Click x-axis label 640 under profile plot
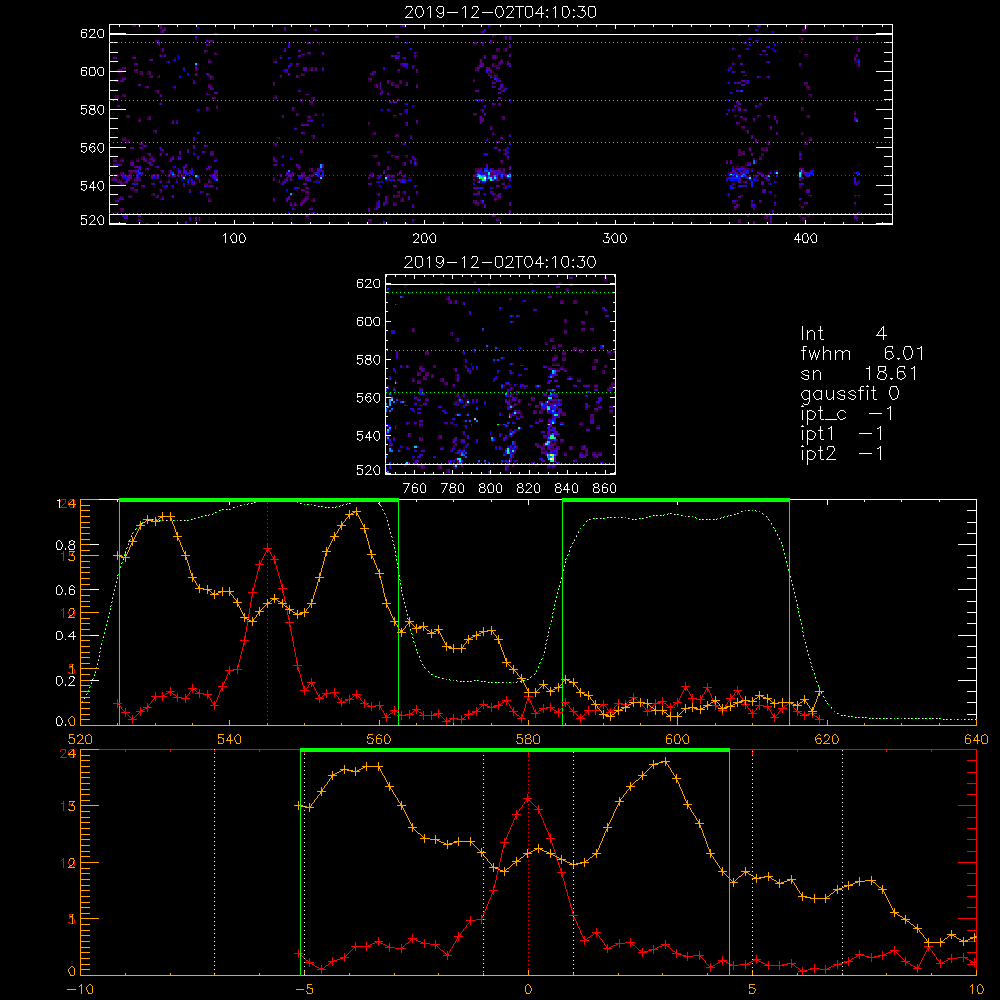 (x=976, y=740)
